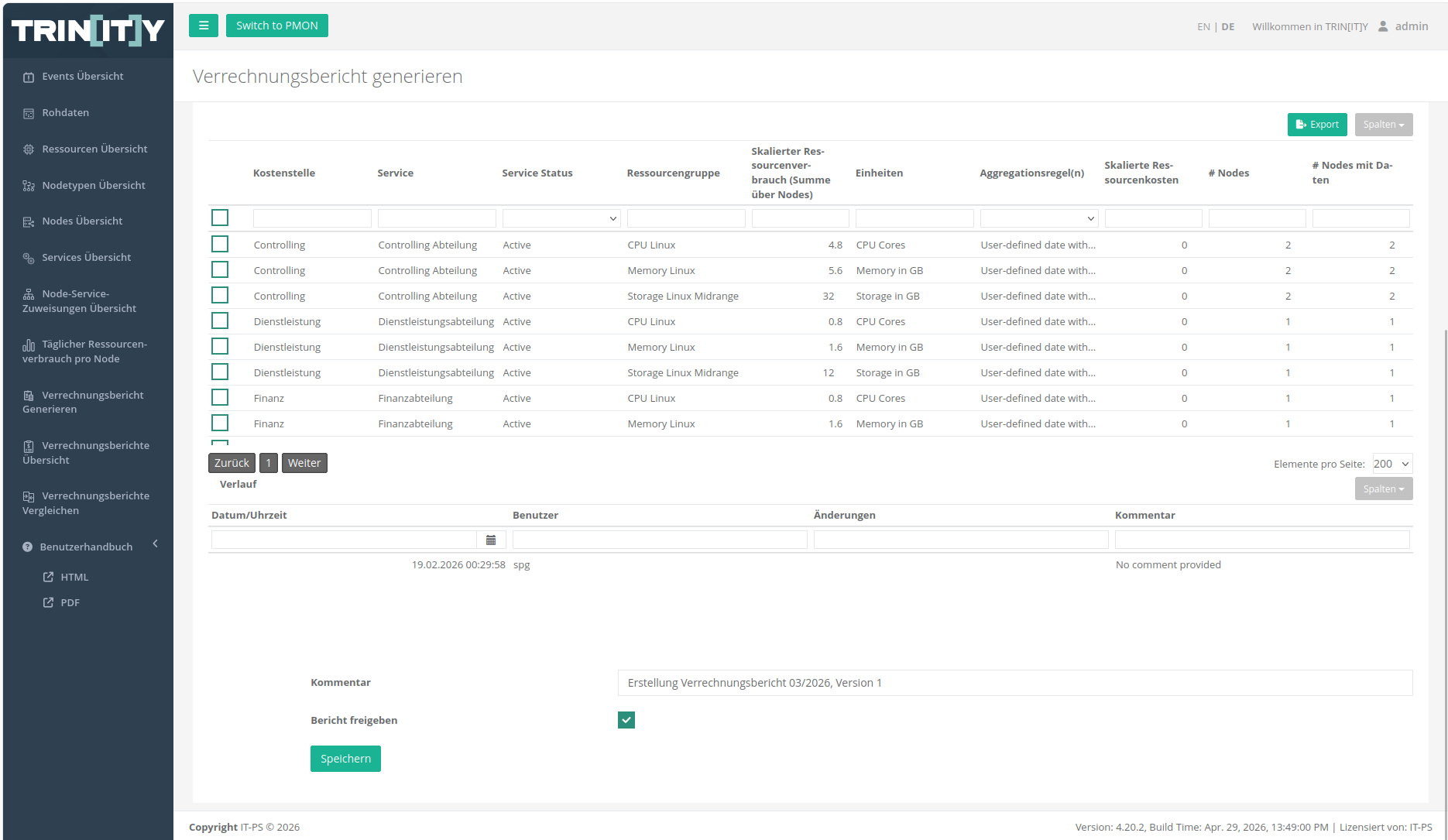Viewport: 1448px width, 840px height.
Task: Switch language to DE
Action: 1228,26
